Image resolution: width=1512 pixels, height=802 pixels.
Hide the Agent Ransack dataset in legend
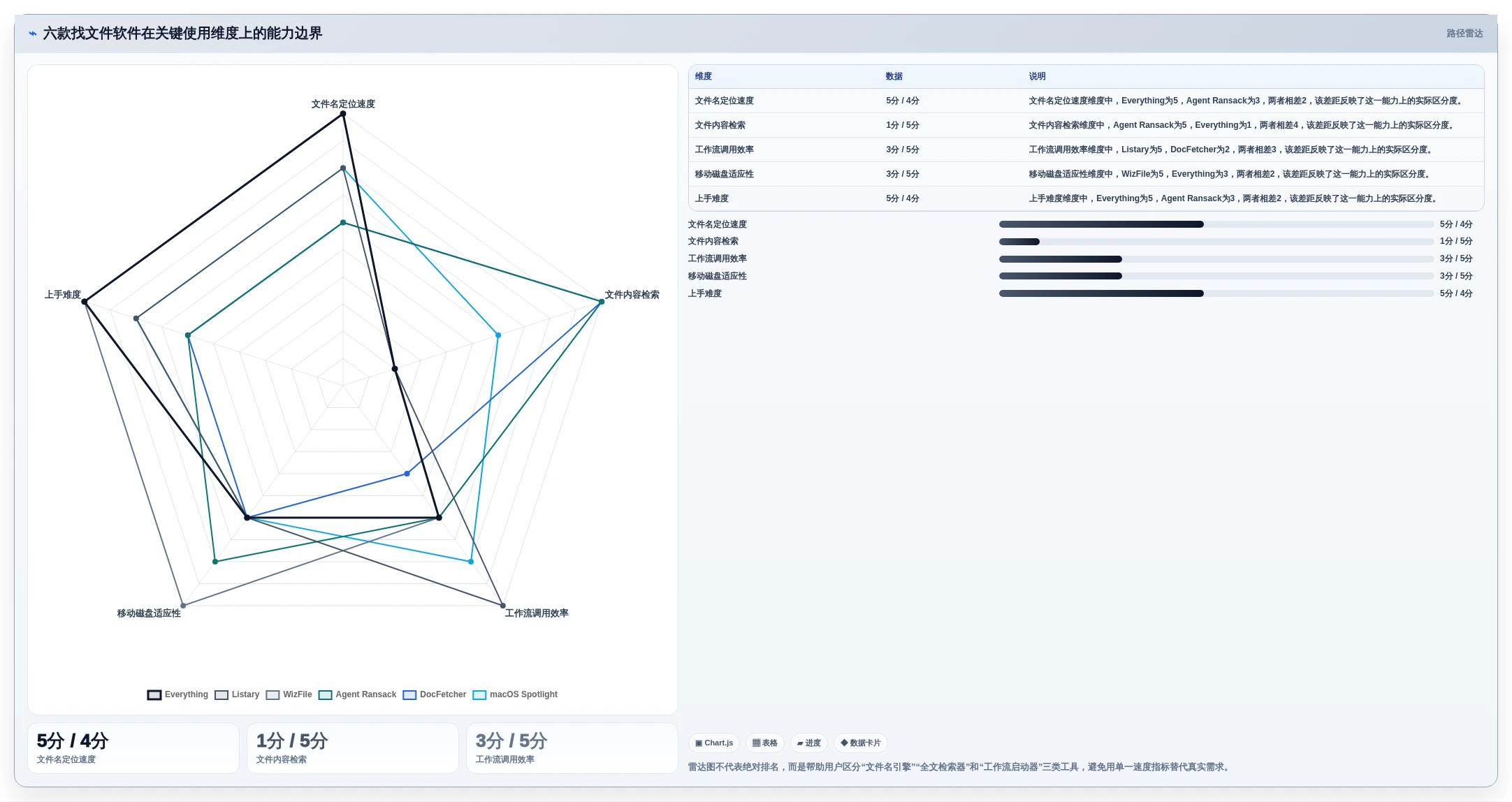[357, 694]
